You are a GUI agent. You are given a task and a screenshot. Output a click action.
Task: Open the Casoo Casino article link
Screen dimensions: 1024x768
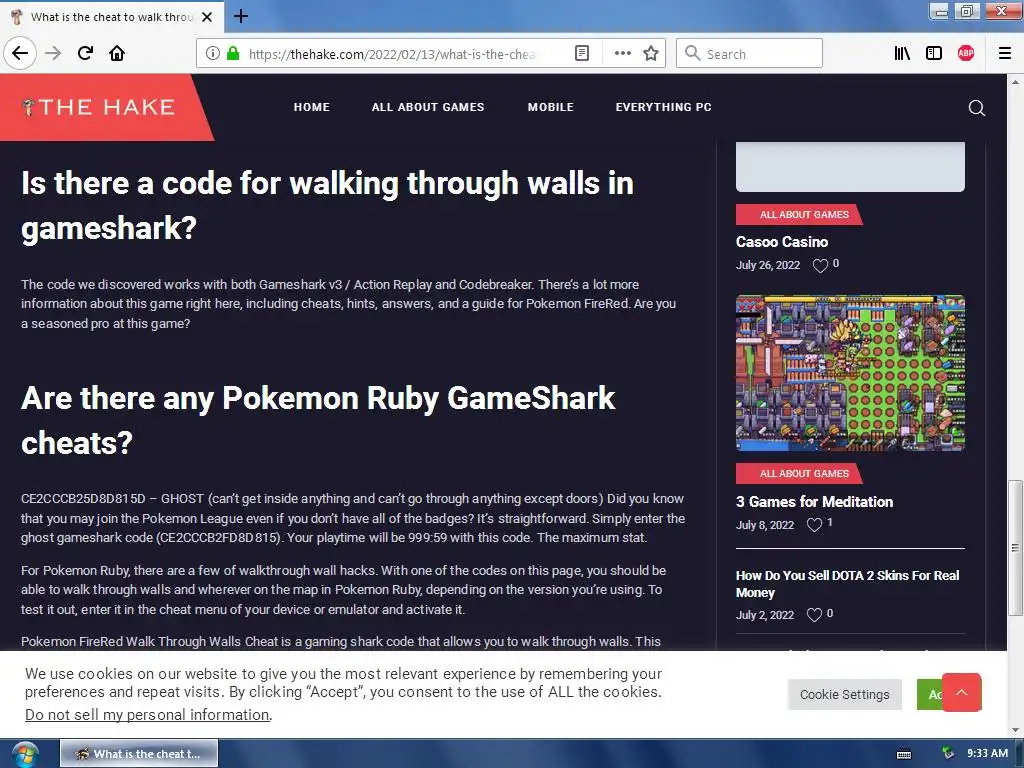(782, 242)
